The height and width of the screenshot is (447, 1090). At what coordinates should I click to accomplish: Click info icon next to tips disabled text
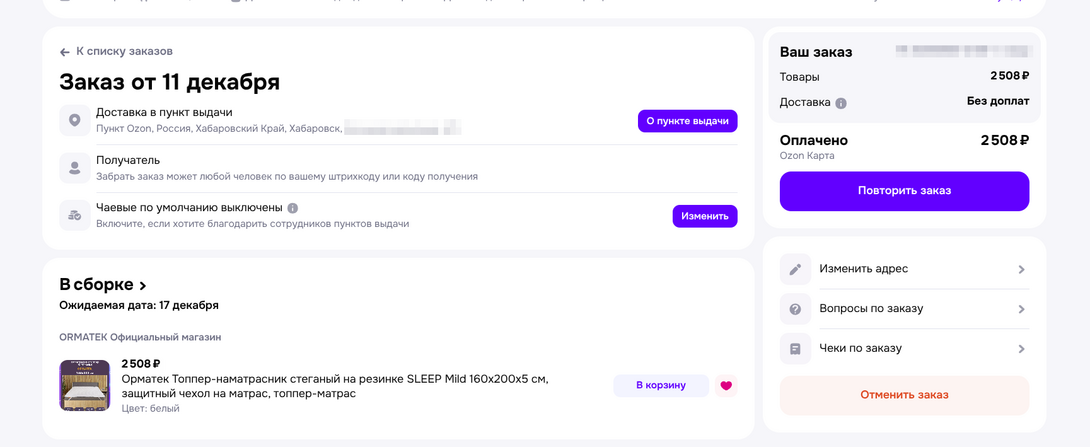[x=293, y=208]
